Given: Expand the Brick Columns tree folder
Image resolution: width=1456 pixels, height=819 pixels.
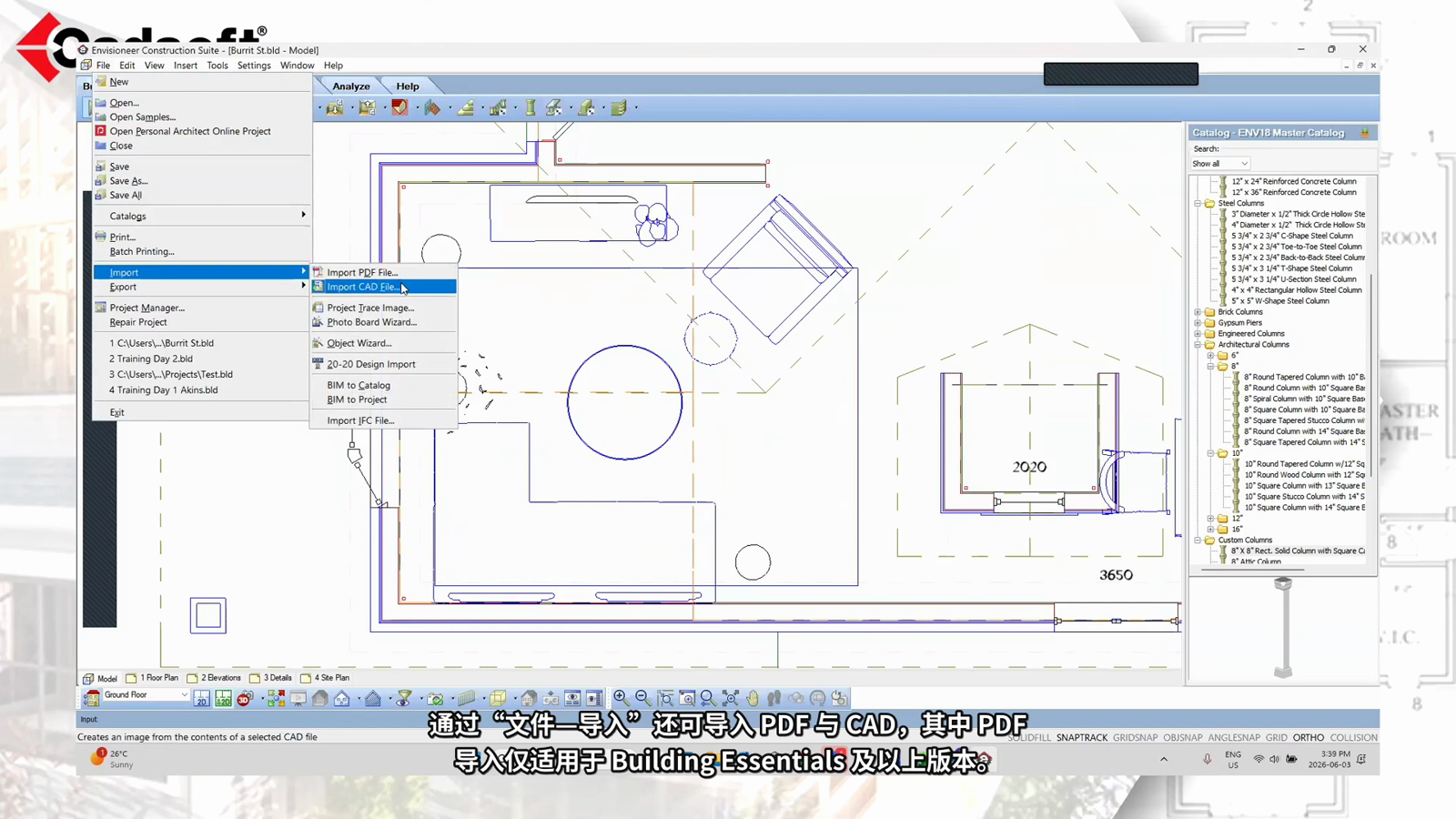Looking at the screenshot, I should tap(1198, 312).
